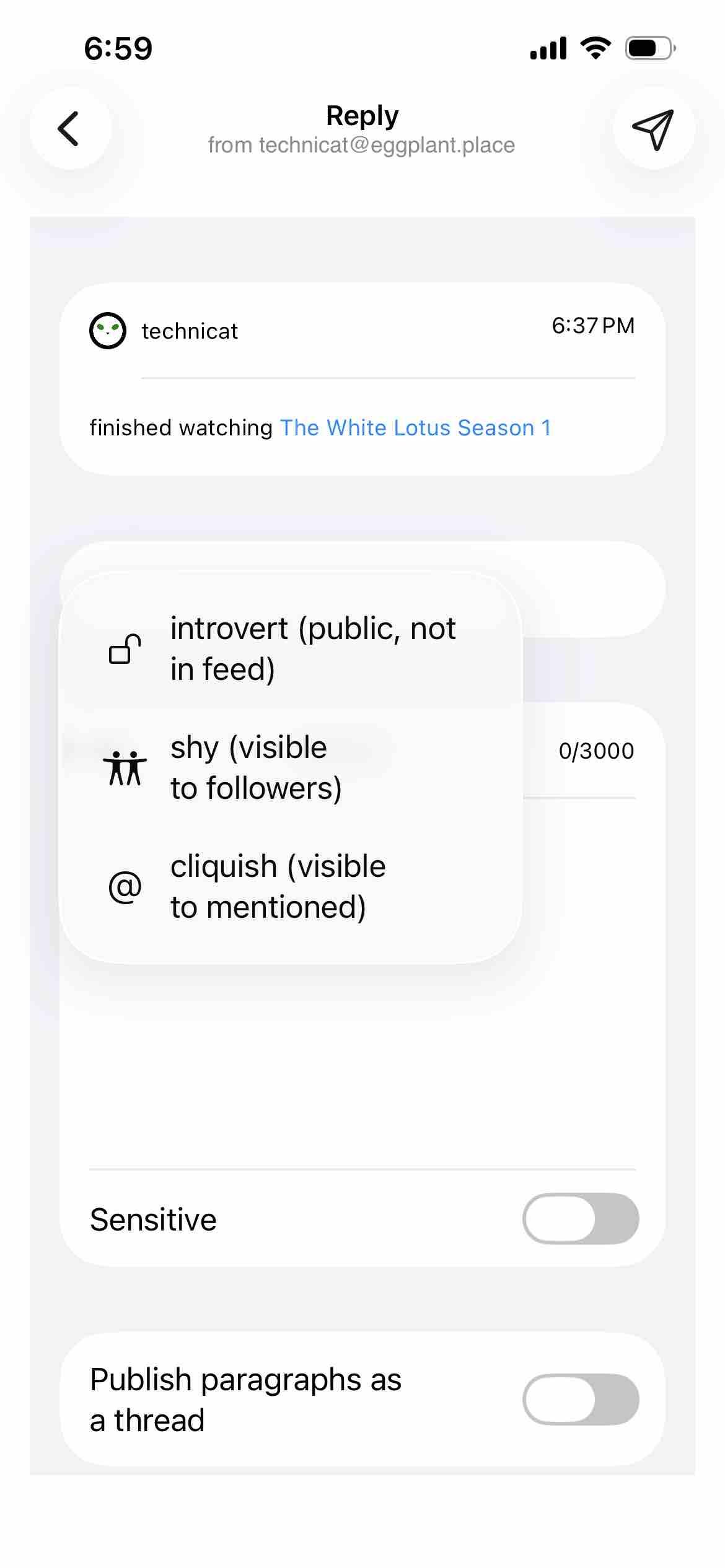
Task: Tap the Reply header title
Action: (362, 116)
